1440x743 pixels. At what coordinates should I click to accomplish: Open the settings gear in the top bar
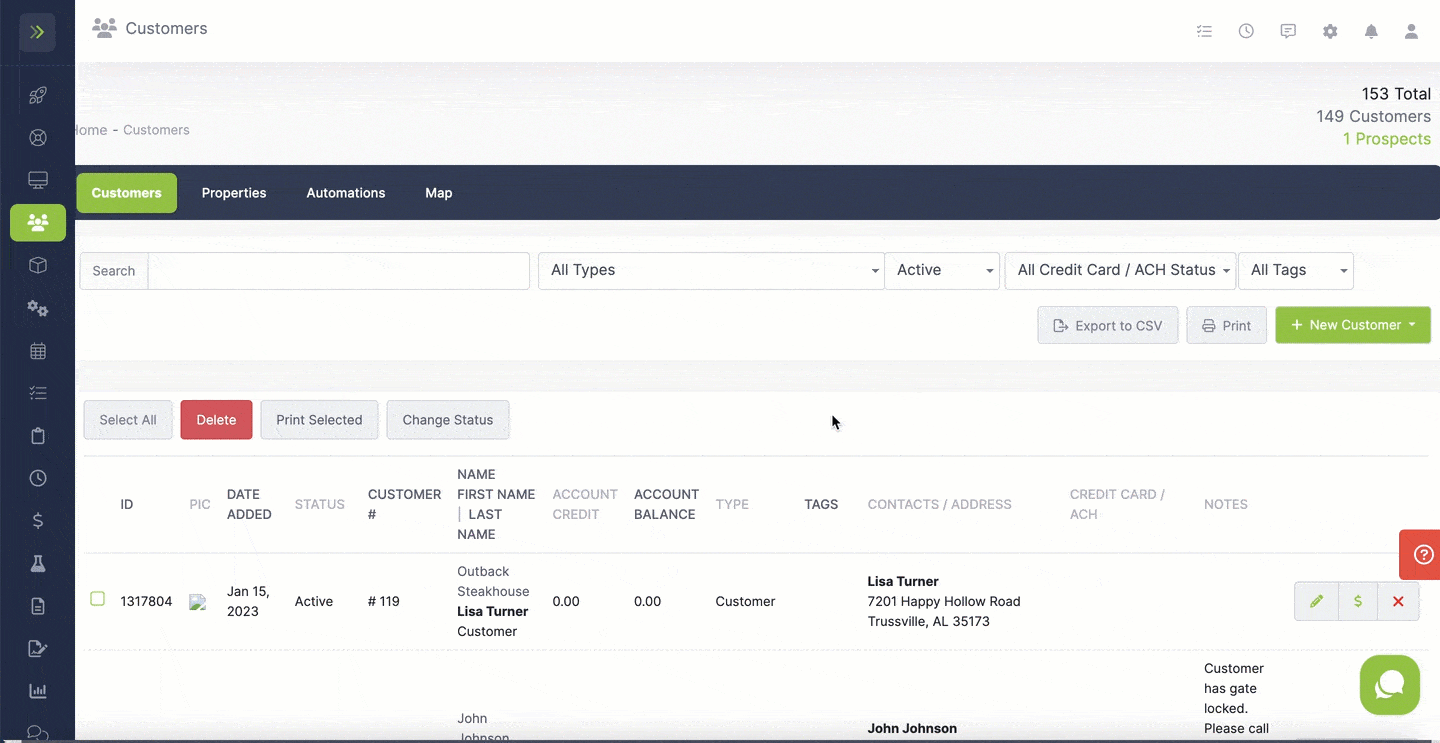click(1330, 31)
